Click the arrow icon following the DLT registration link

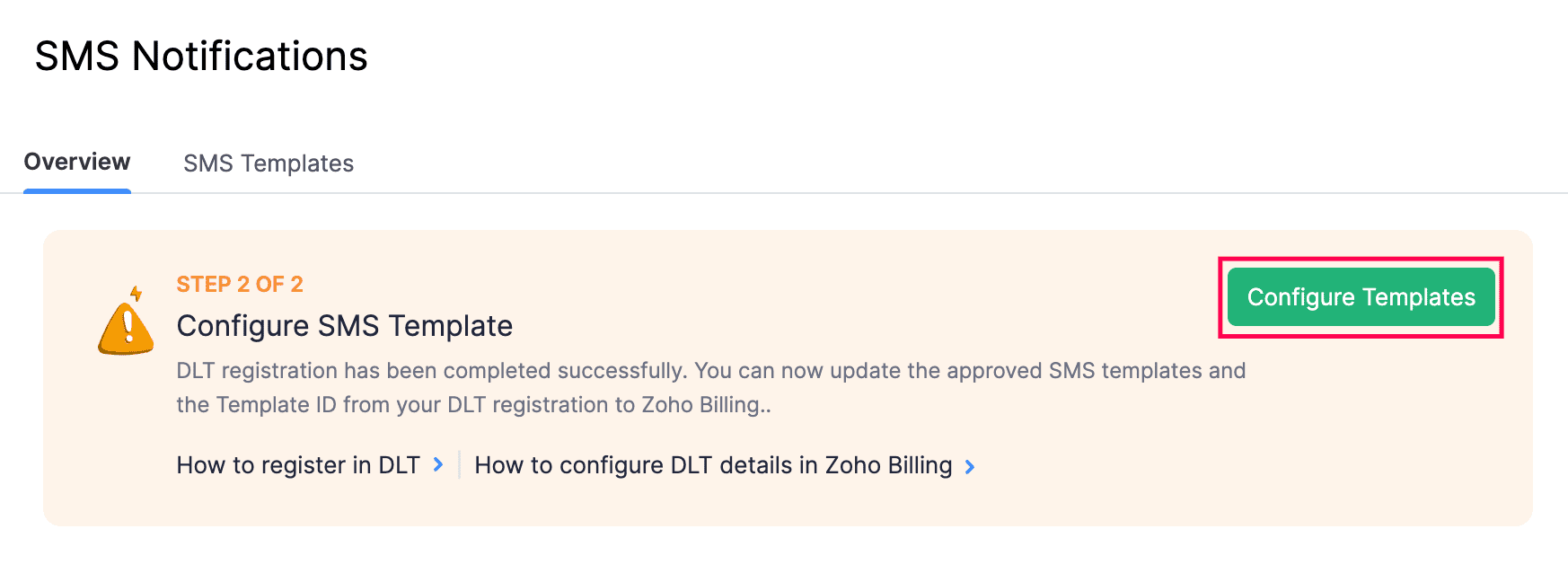click(439, 465)
